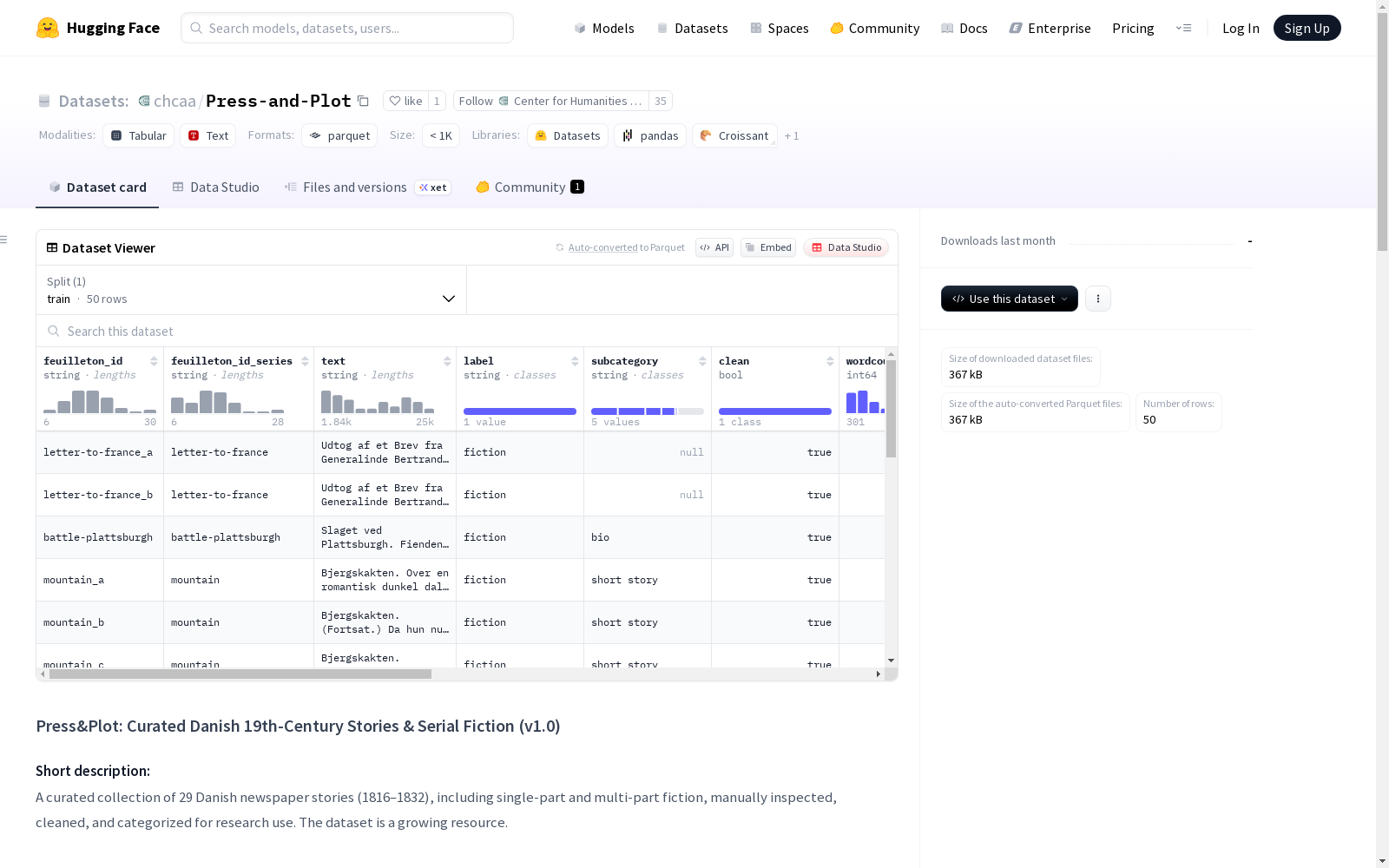Click the Tabular modality tag
The height and width of the screenshot is (868, 1389).
click(x=139, y=135)
